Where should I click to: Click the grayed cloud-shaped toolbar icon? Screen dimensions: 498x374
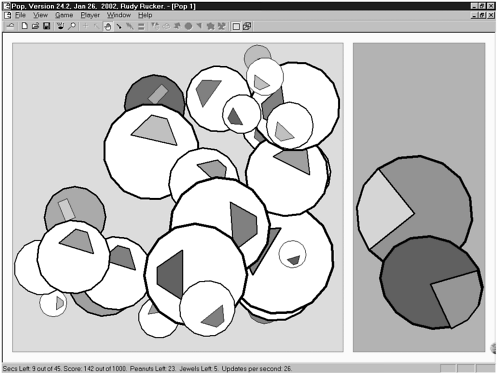[x=166, y=26]
